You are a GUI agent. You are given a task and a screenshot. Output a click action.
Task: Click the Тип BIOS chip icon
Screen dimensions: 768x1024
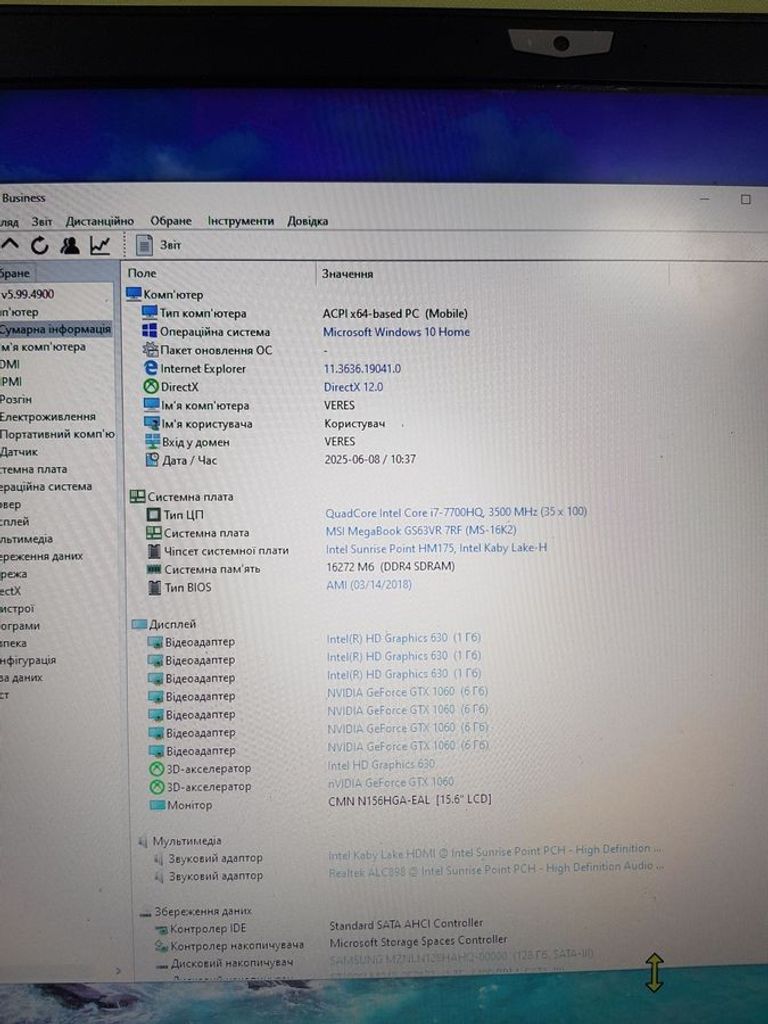(x=155, y=587)
